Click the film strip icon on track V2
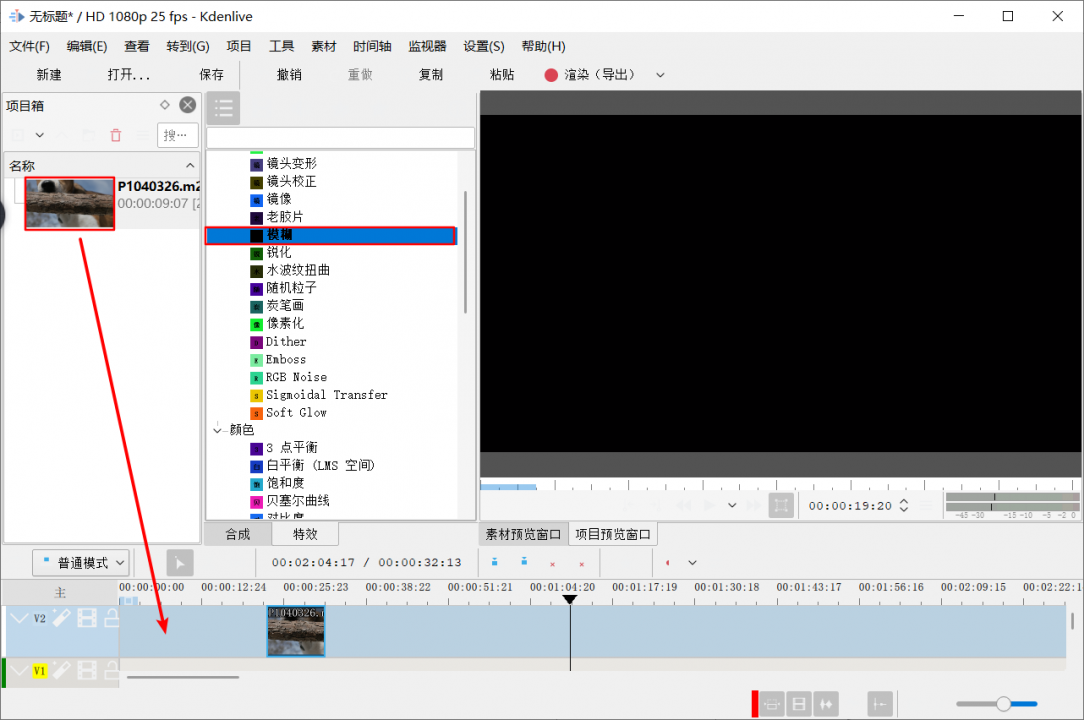Screen dimensions: 1084x720 (86, 619)
